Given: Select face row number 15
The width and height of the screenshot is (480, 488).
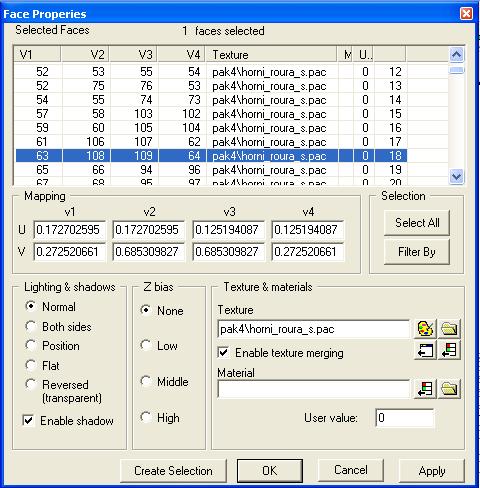Looking at the screenshot, I should coord(211,114).
